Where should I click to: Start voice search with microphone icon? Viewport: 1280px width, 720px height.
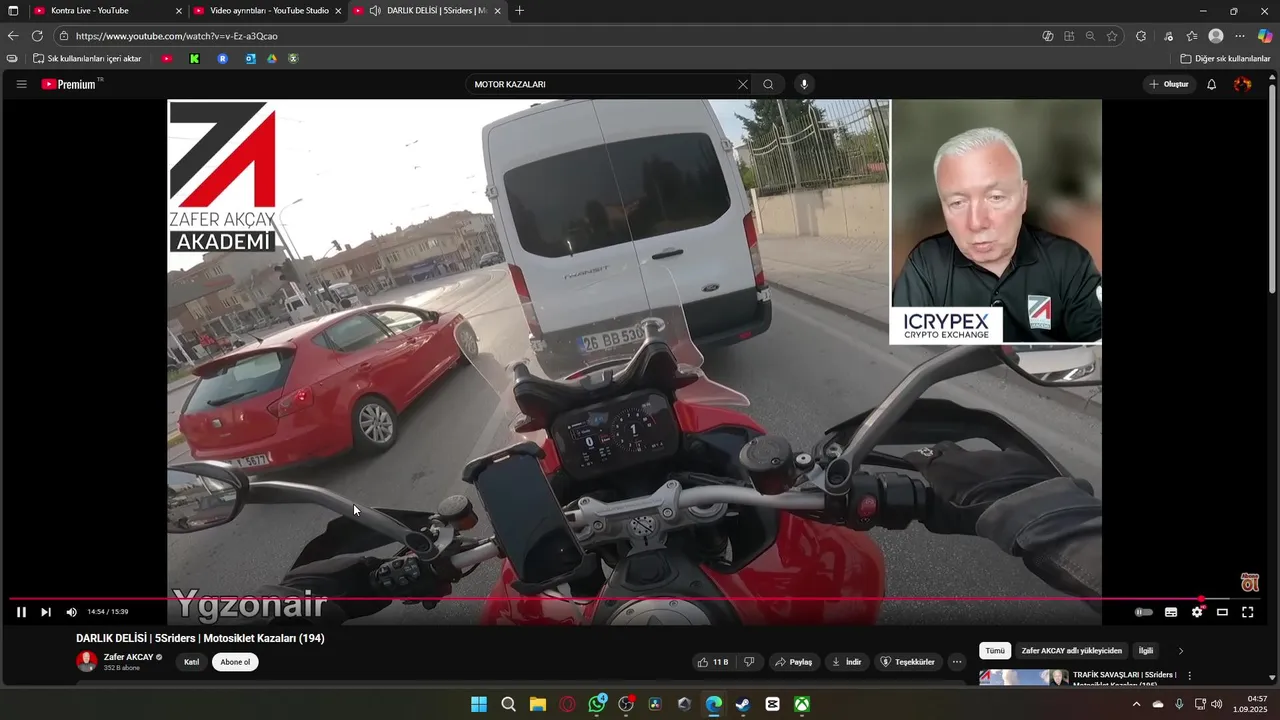804,84
